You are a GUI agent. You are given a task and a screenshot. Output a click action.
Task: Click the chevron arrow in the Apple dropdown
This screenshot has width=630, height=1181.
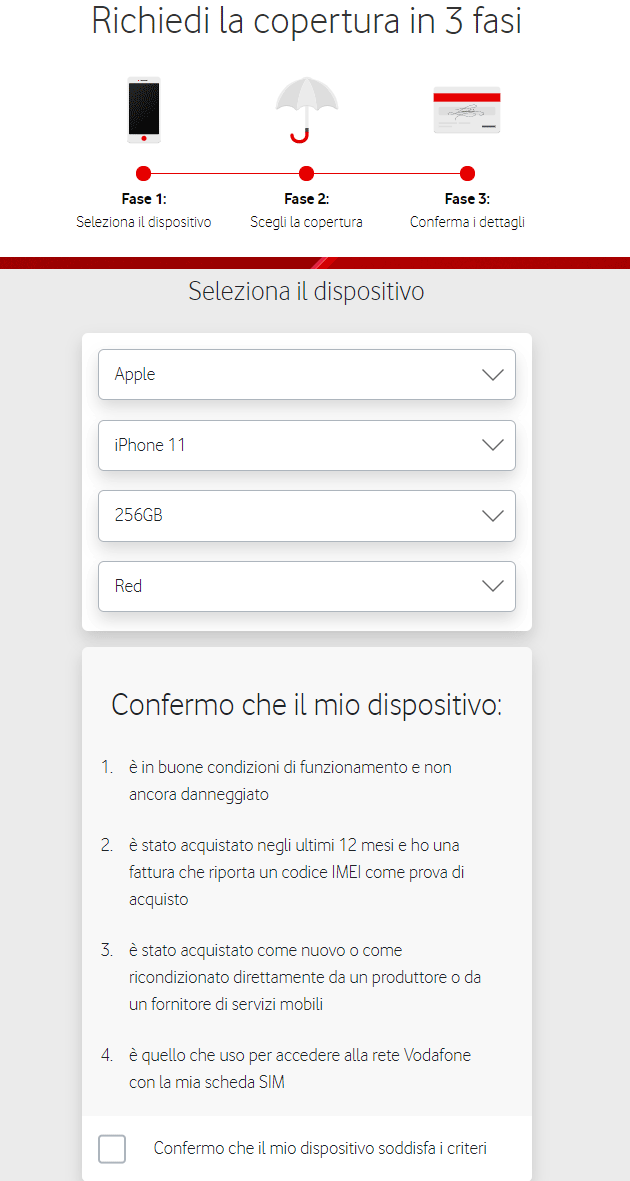click(x=492, y=375)
